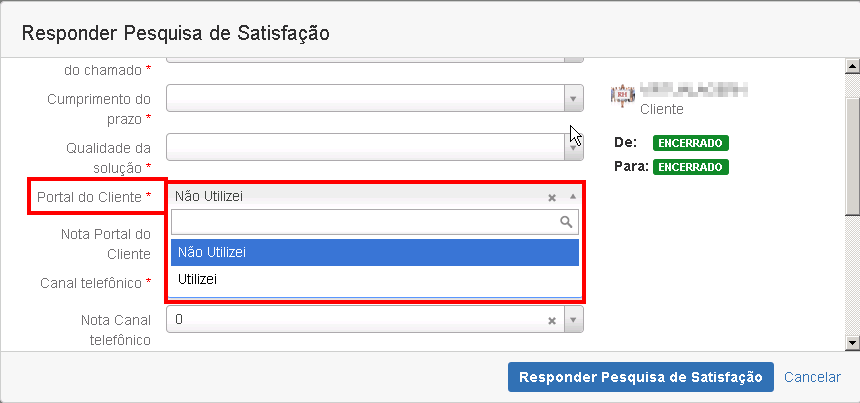This screenshot has height=403, width=860.
Task: Submit with Responder Pesquisa de Satisfação button
Action: point(641,377)
